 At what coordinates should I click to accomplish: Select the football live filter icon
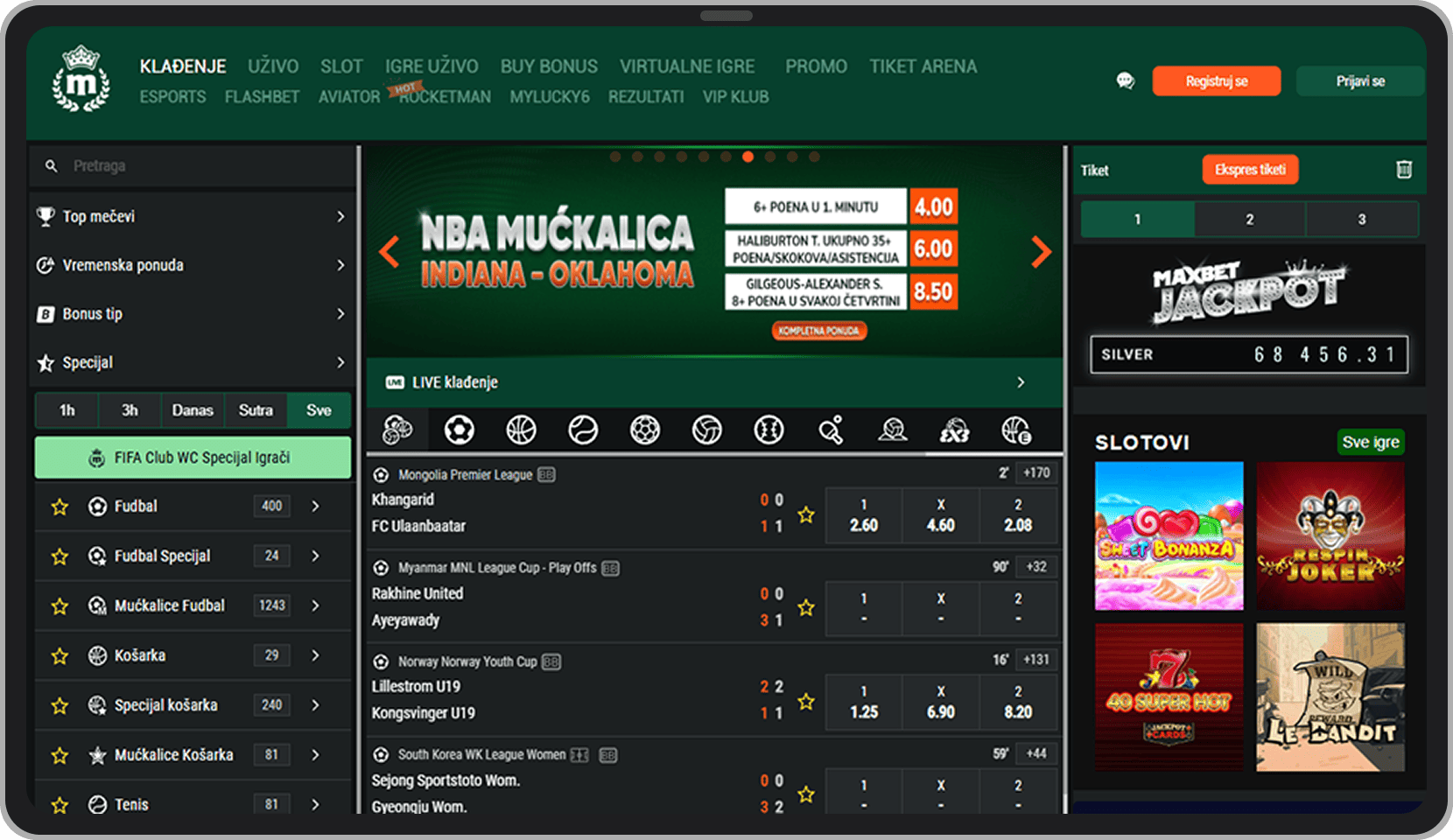pos(460,430)
